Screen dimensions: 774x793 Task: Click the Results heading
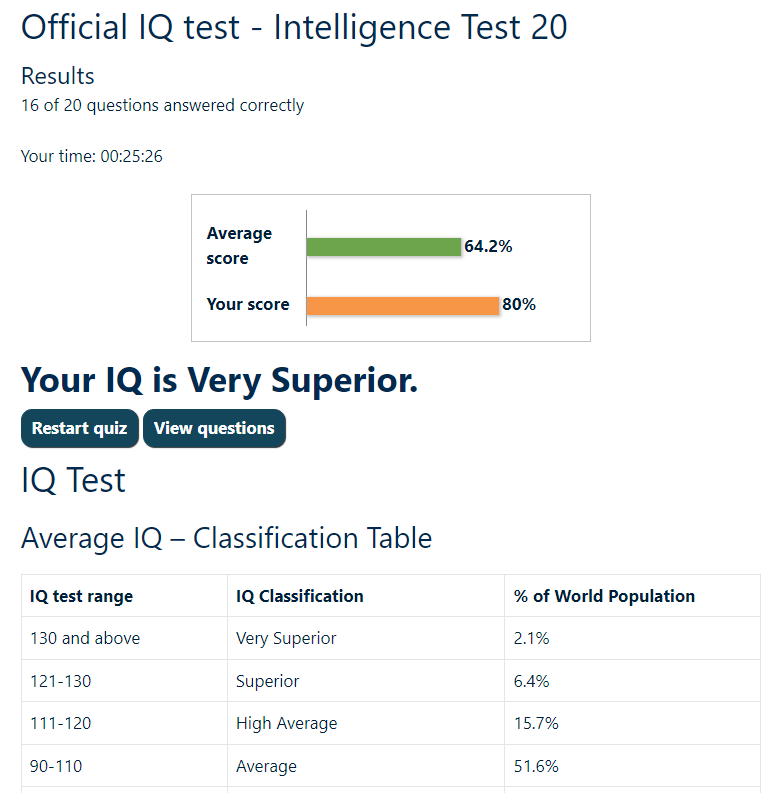(58, 76)
